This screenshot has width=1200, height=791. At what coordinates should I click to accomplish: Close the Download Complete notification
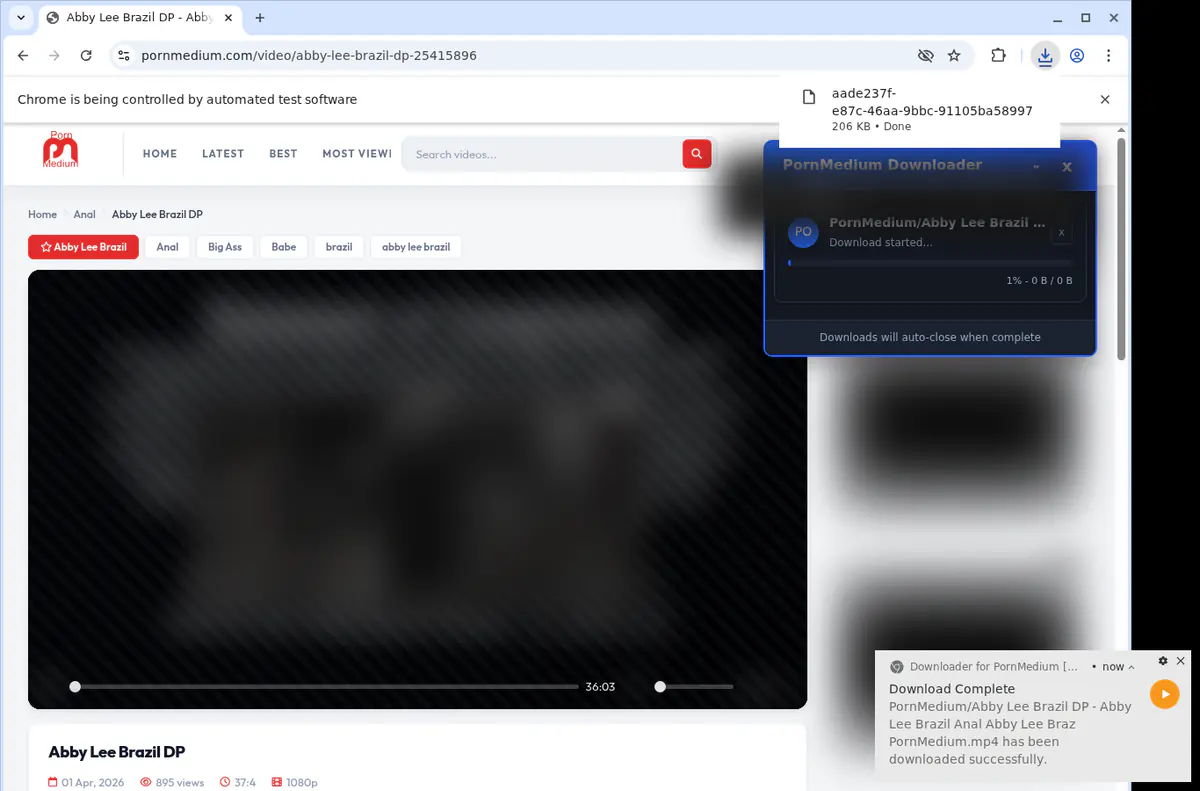tap(1181, 661)
